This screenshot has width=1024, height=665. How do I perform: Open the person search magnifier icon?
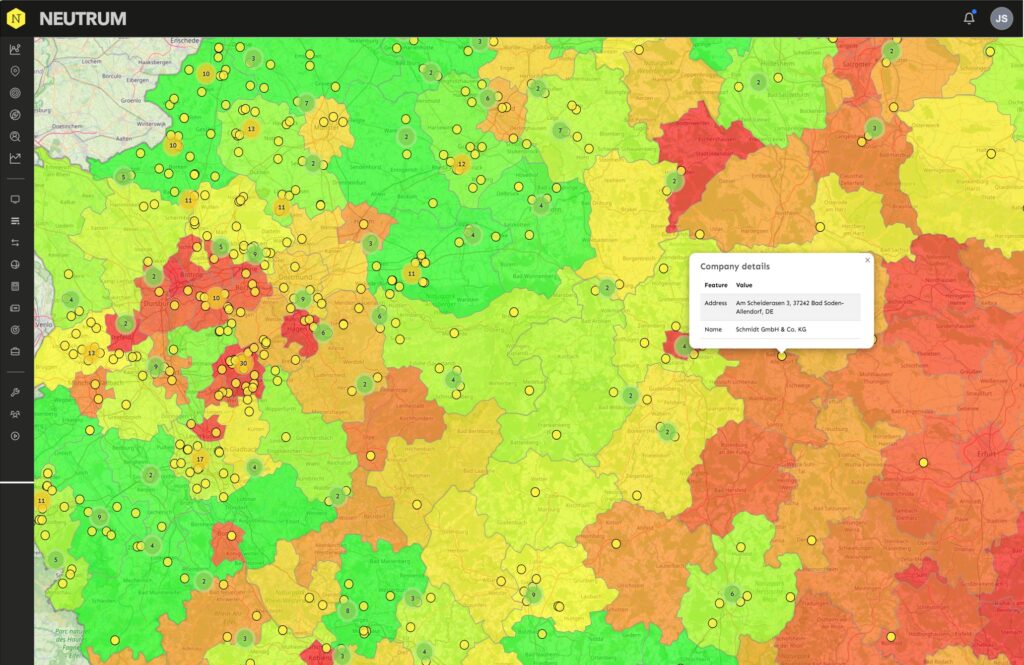point(15,136)
